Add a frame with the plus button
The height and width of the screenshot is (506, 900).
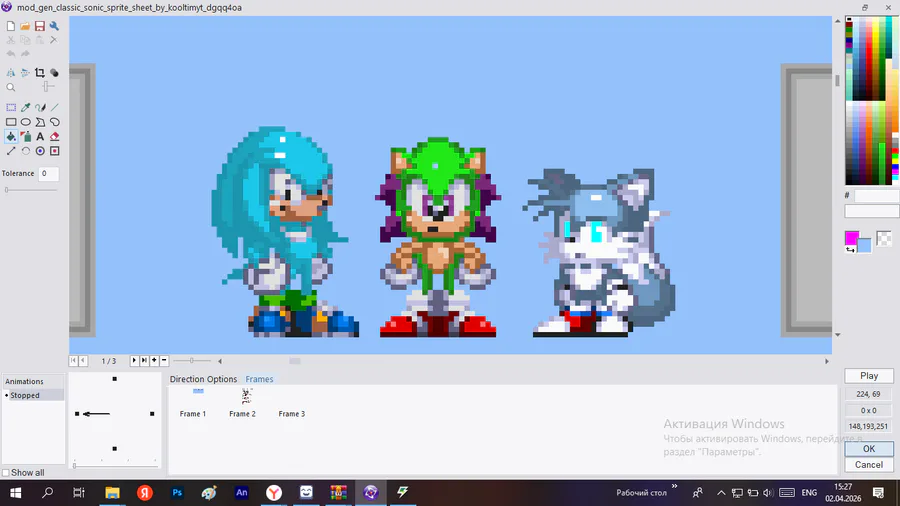pyautogui.click(x=154, y=360)
